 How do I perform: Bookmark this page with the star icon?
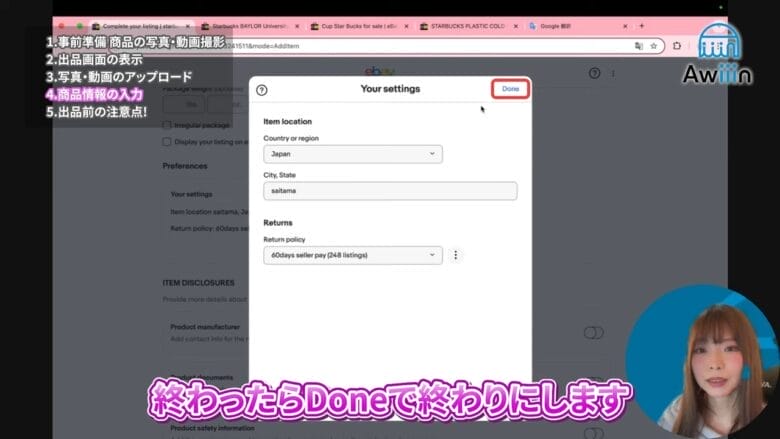654,46
